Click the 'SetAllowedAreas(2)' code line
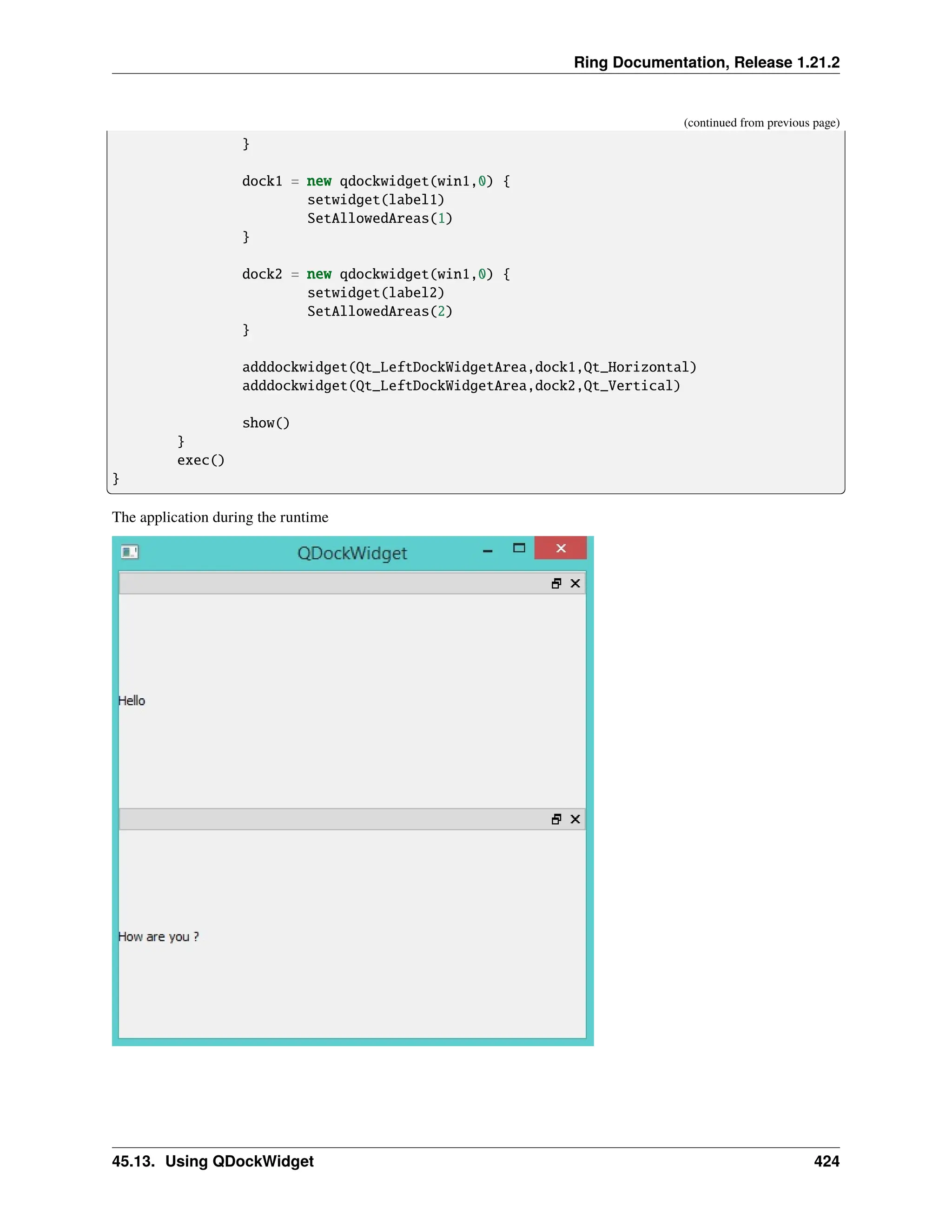The image size is (952, 1232). click(x=380, y=311)
